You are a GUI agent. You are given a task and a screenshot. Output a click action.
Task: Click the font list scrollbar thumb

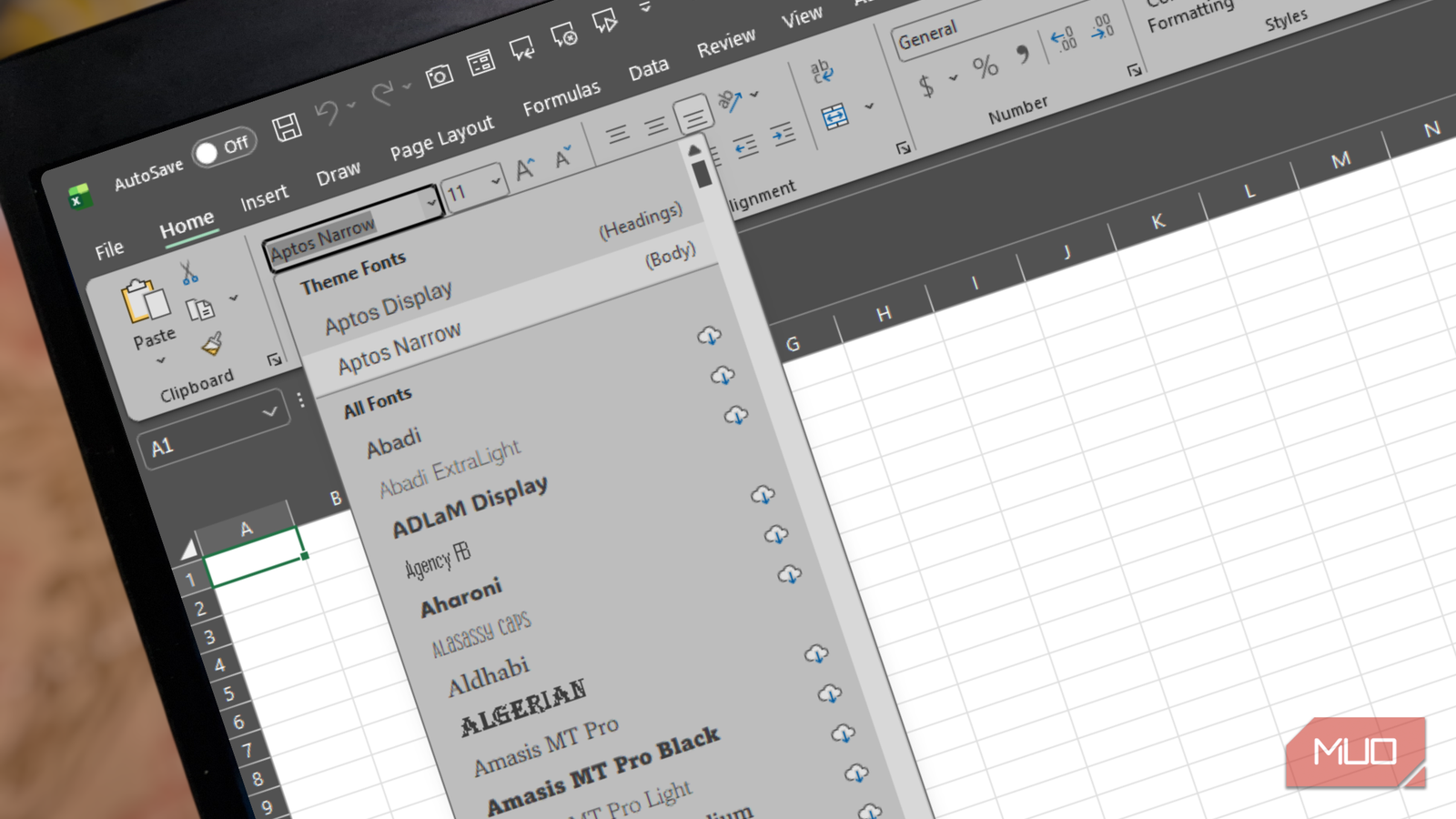point(701,174)
